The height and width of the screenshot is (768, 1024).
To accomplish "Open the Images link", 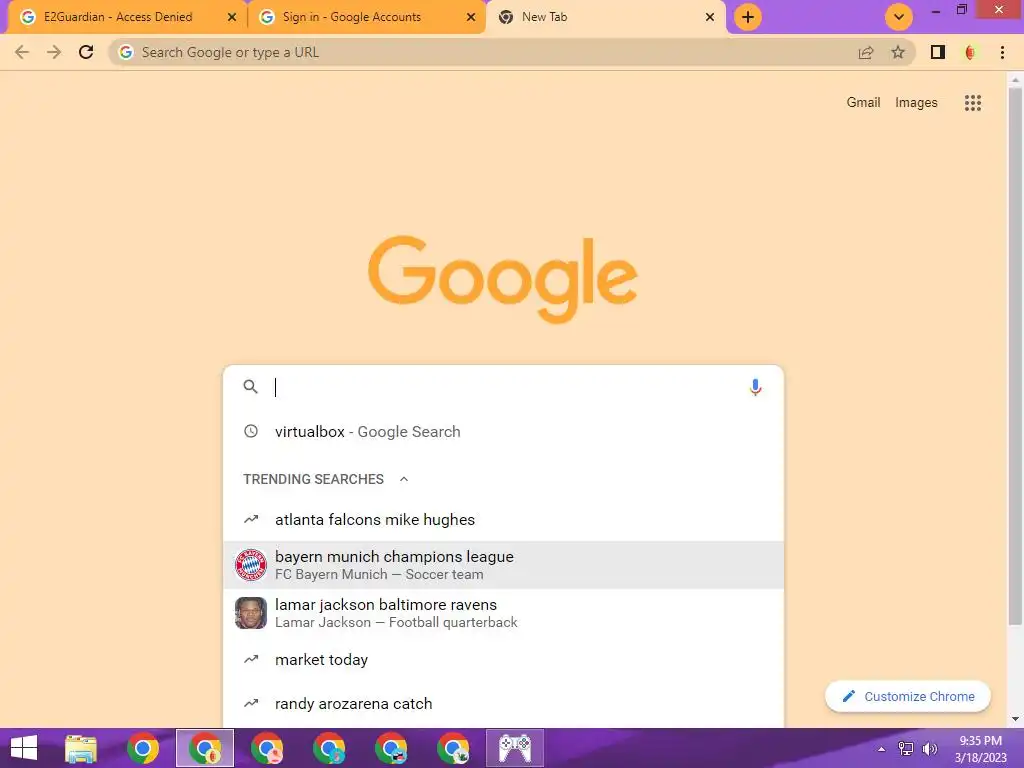I will pos(916,103).
